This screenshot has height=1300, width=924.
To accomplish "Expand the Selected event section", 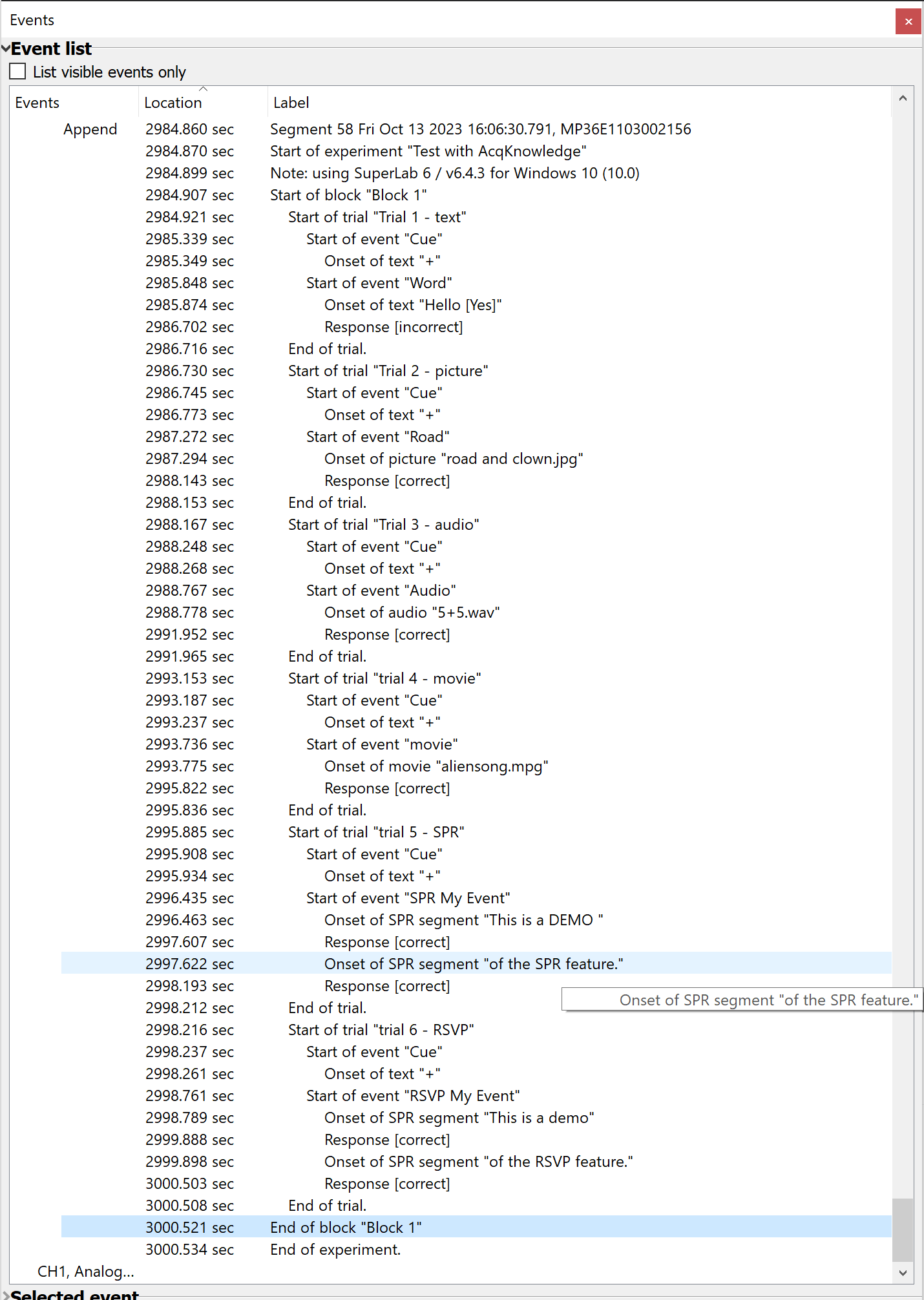I will coord(6,1295).
